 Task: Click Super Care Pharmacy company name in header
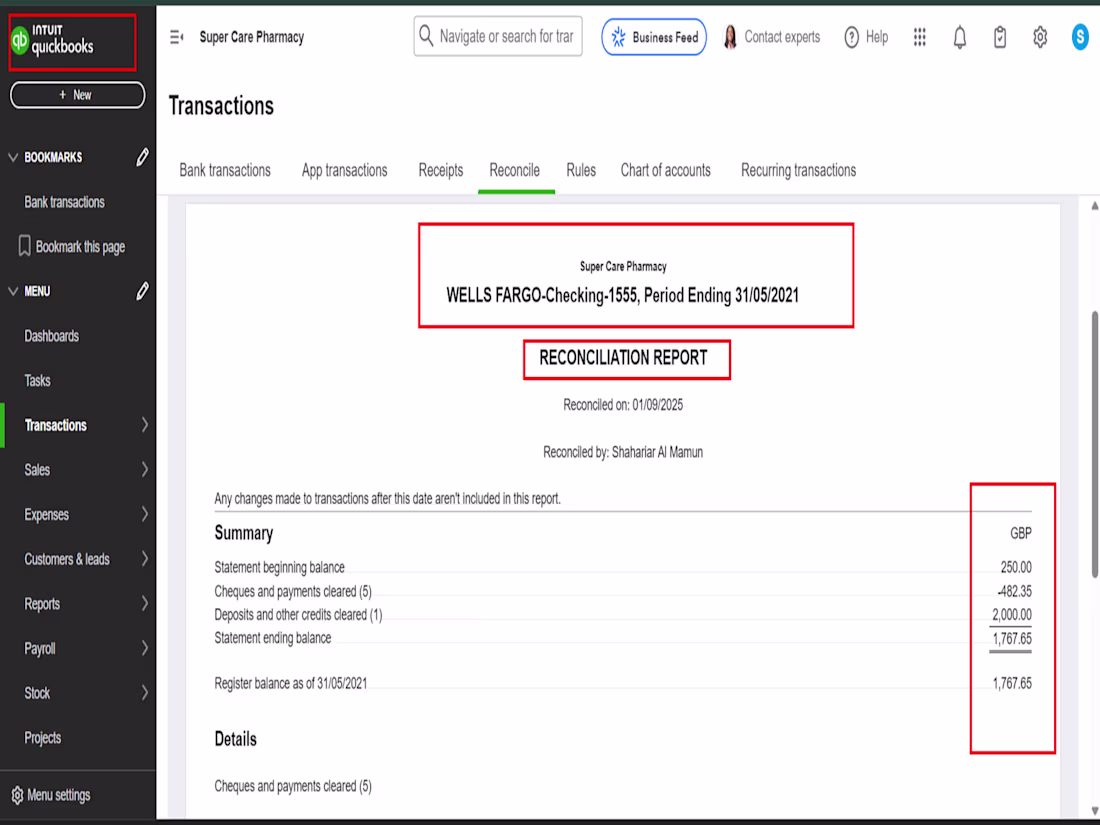pos(252,37)
